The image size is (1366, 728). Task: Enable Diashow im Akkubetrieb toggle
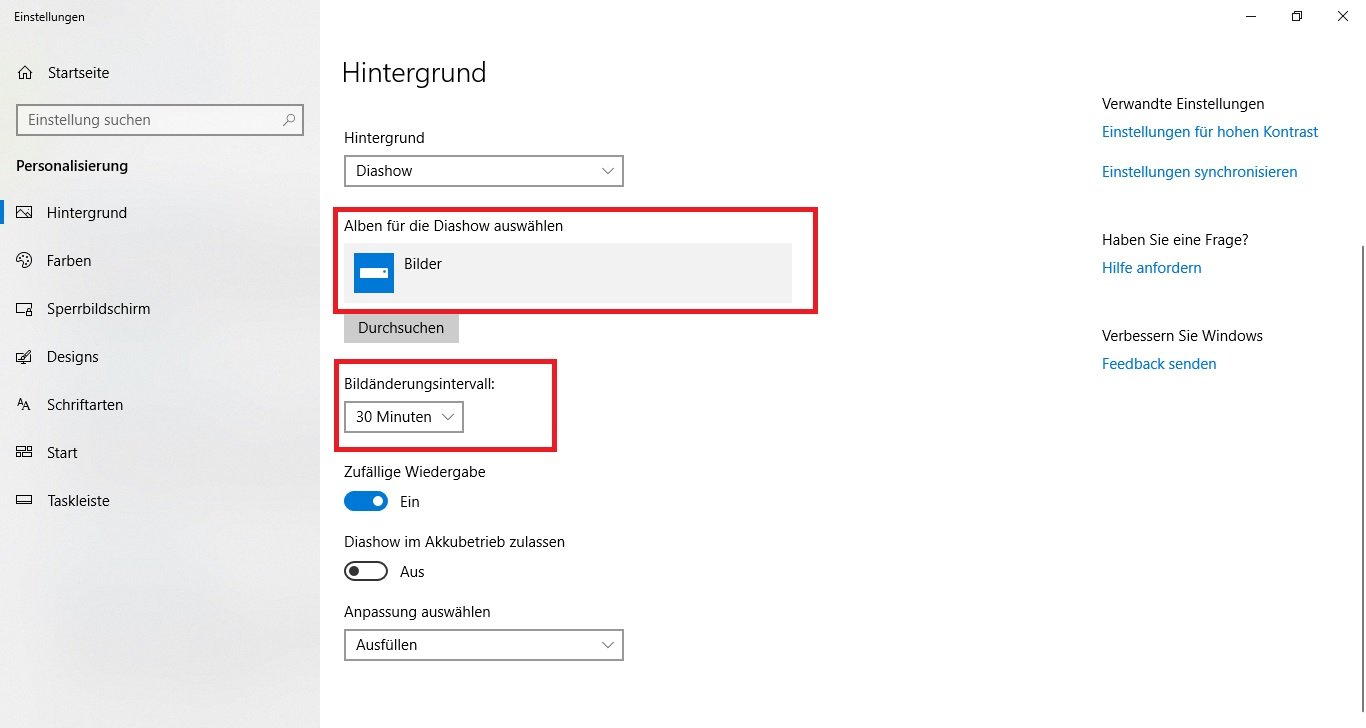coord(365,572)
